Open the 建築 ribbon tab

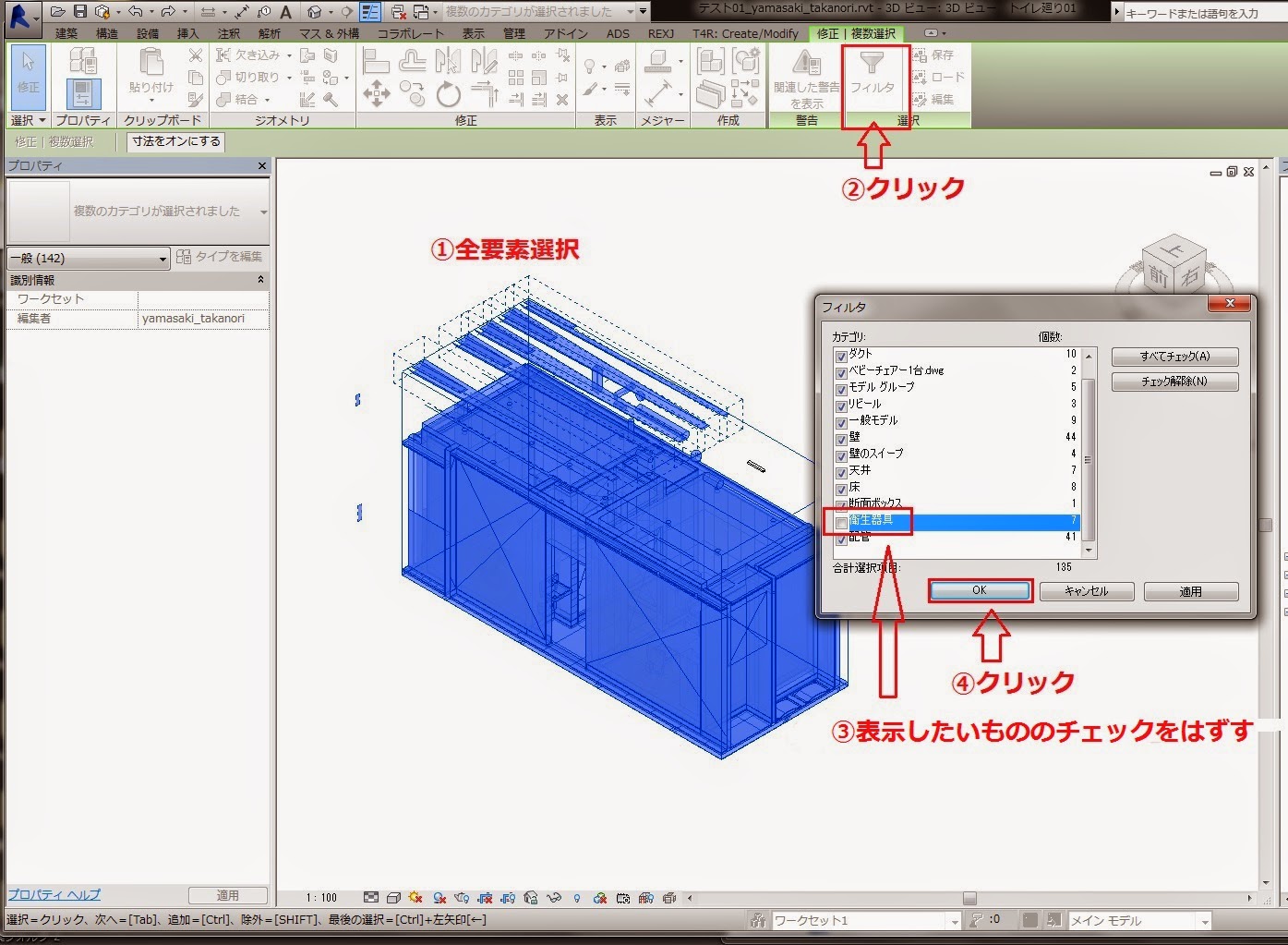tap(66, 33)
